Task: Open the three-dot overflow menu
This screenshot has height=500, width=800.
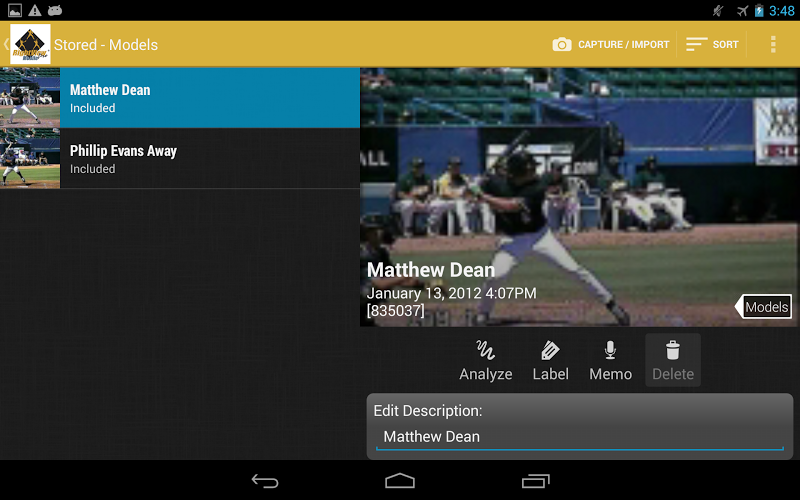Action: pyautogui.click(x=773, y=44)
